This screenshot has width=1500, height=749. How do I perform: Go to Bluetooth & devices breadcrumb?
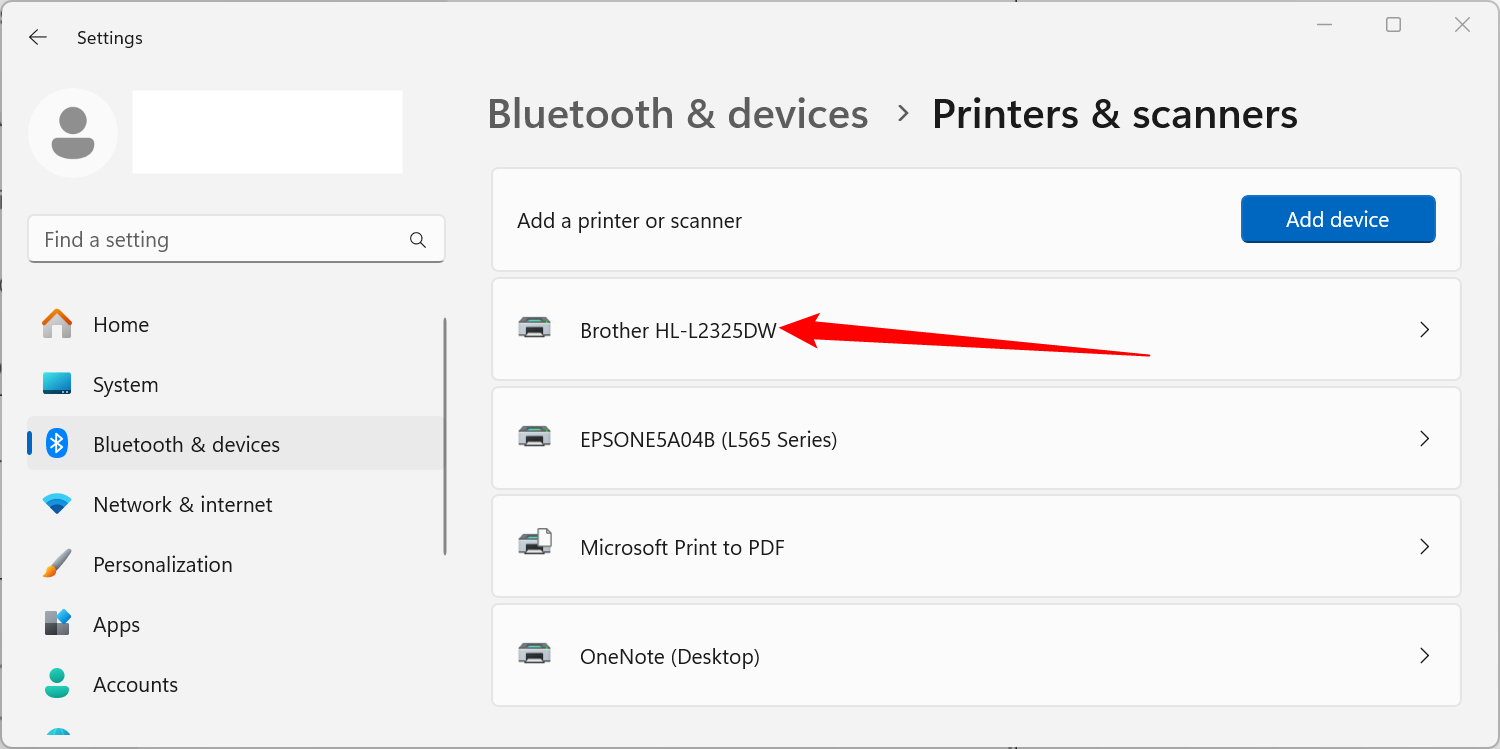click(x=677, y=114)
